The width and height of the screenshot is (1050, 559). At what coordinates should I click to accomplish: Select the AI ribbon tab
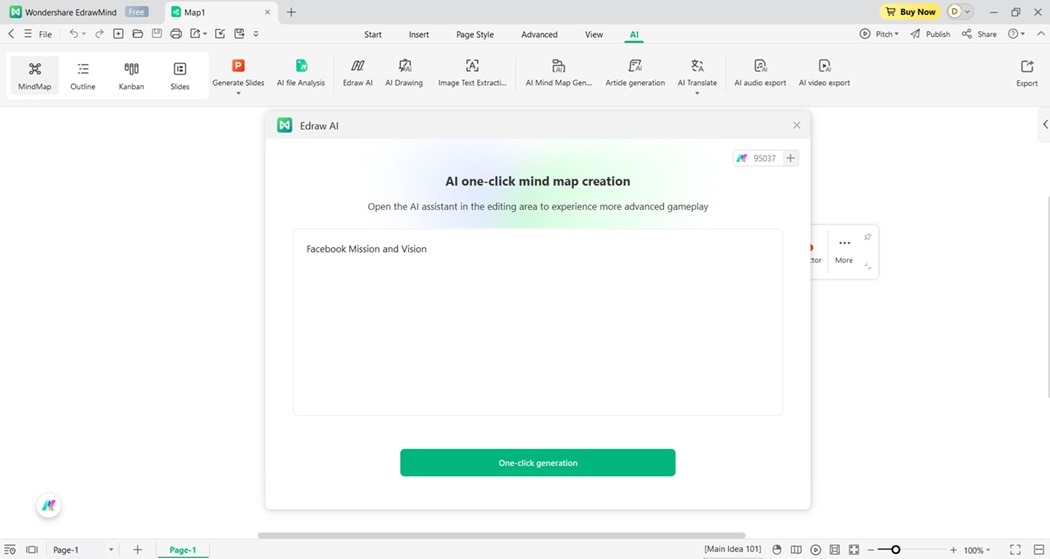(x=633, y=34)
